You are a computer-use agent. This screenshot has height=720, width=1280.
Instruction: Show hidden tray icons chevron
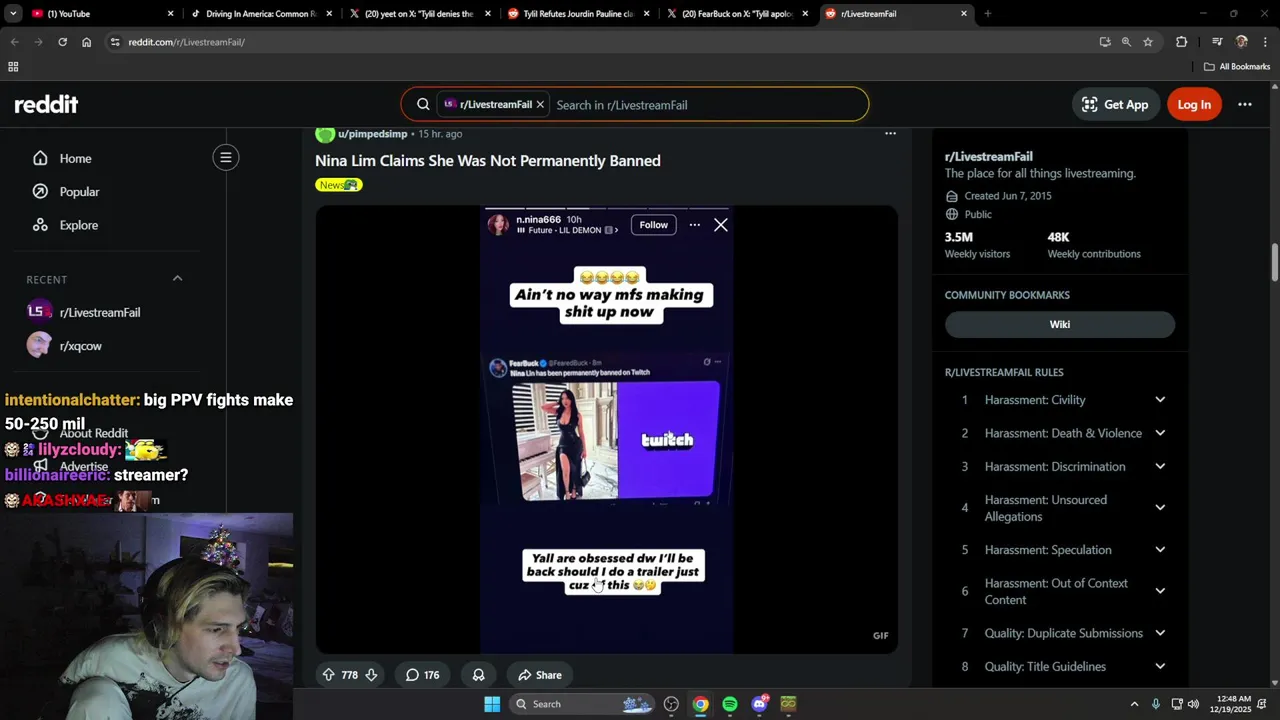[1134, 704]
